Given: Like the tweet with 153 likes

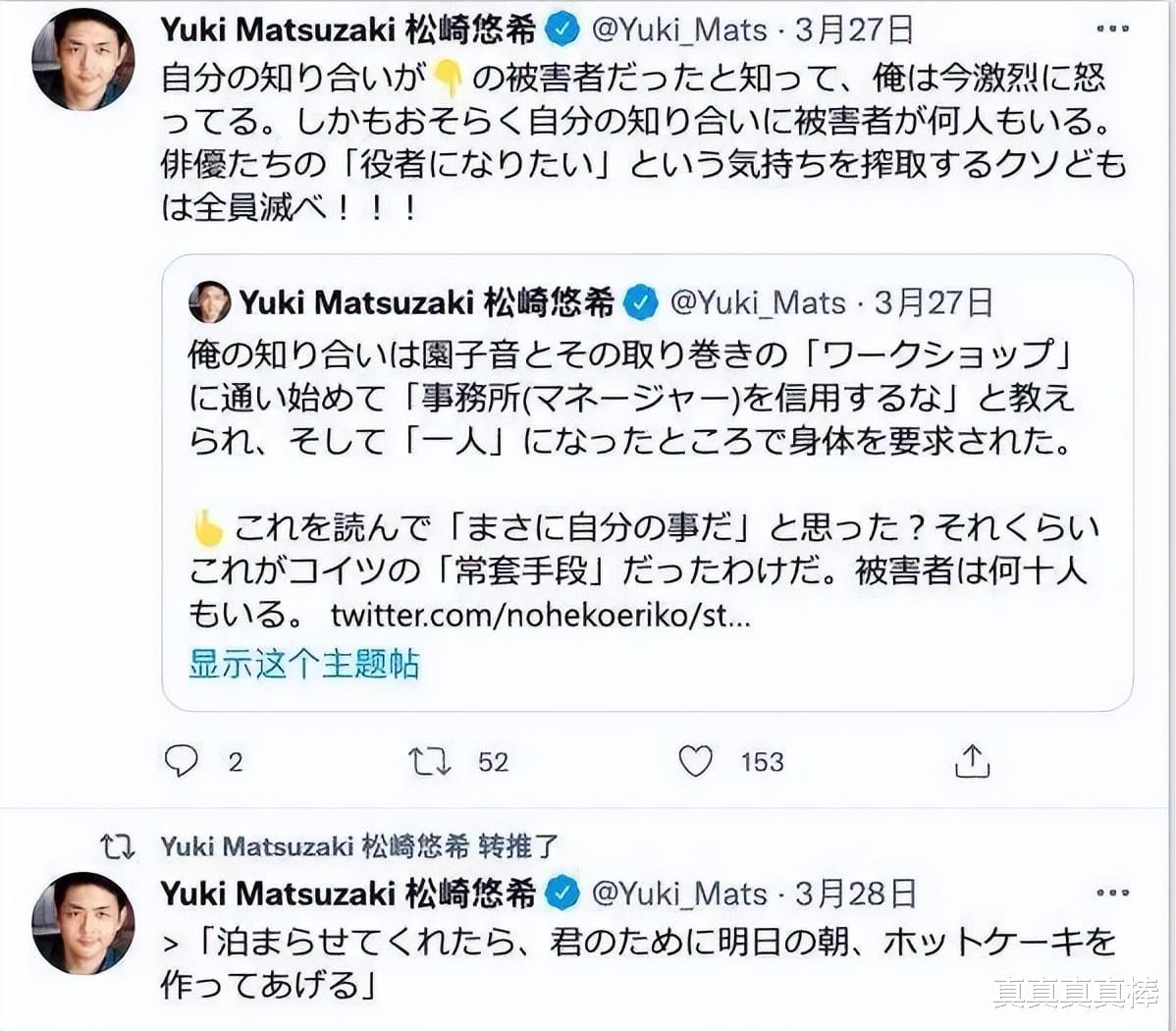Looking at the screenshot, I should [x=696, y=761].
